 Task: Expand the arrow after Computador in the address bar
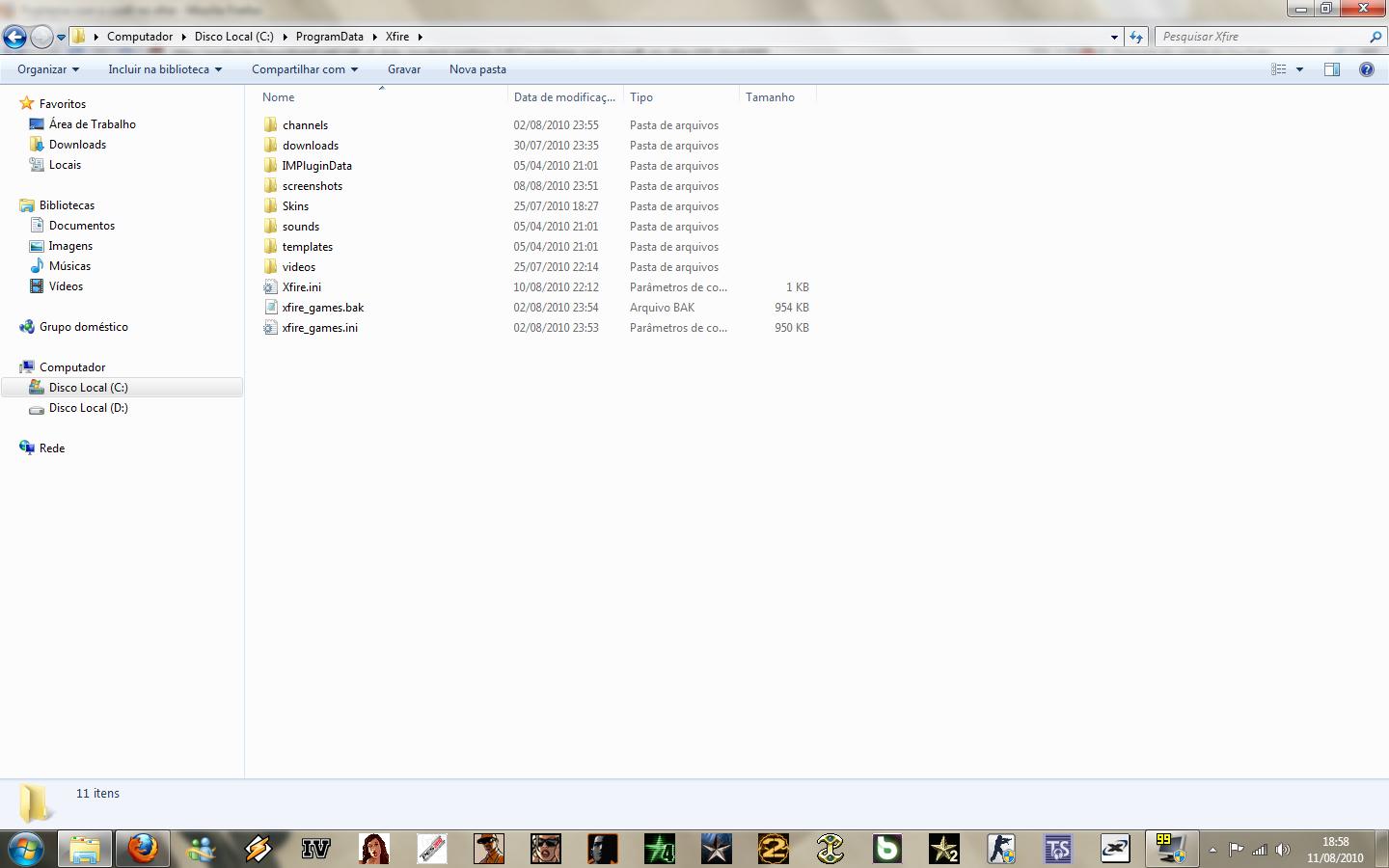coord(183,37)
